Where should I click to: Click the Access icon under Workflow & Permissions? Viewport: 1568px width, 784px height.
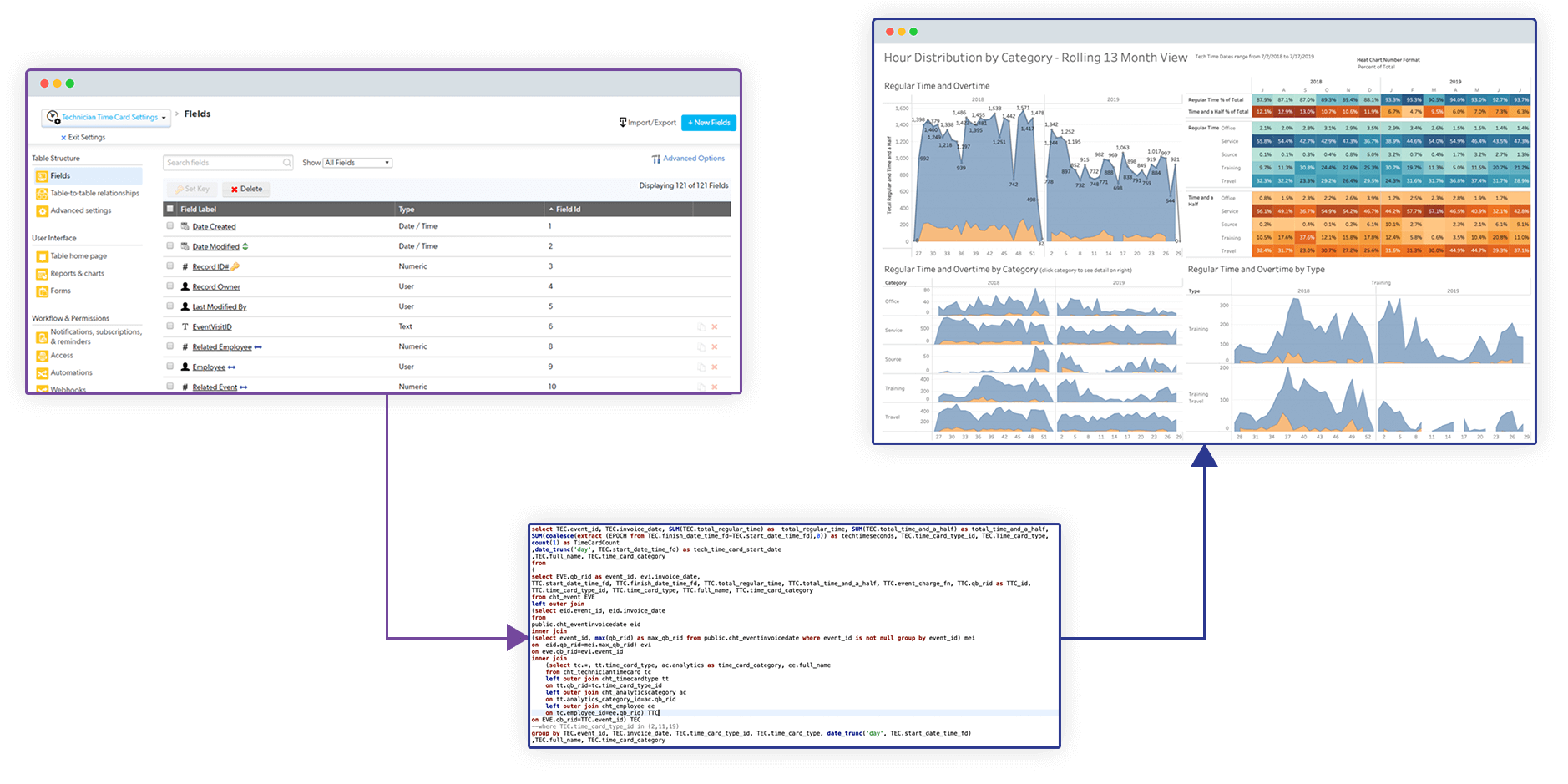pyautogui.click(x=42, y=356)
